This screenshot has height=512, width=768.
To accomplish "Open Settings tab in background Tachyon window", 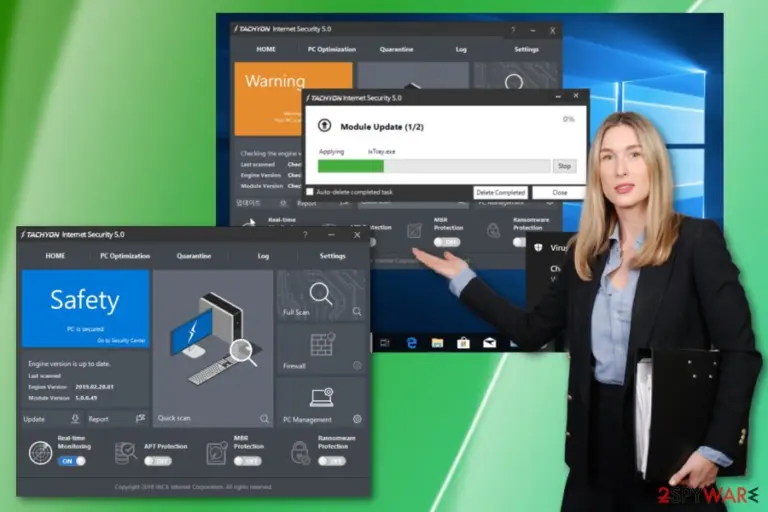I will (527, 49).
